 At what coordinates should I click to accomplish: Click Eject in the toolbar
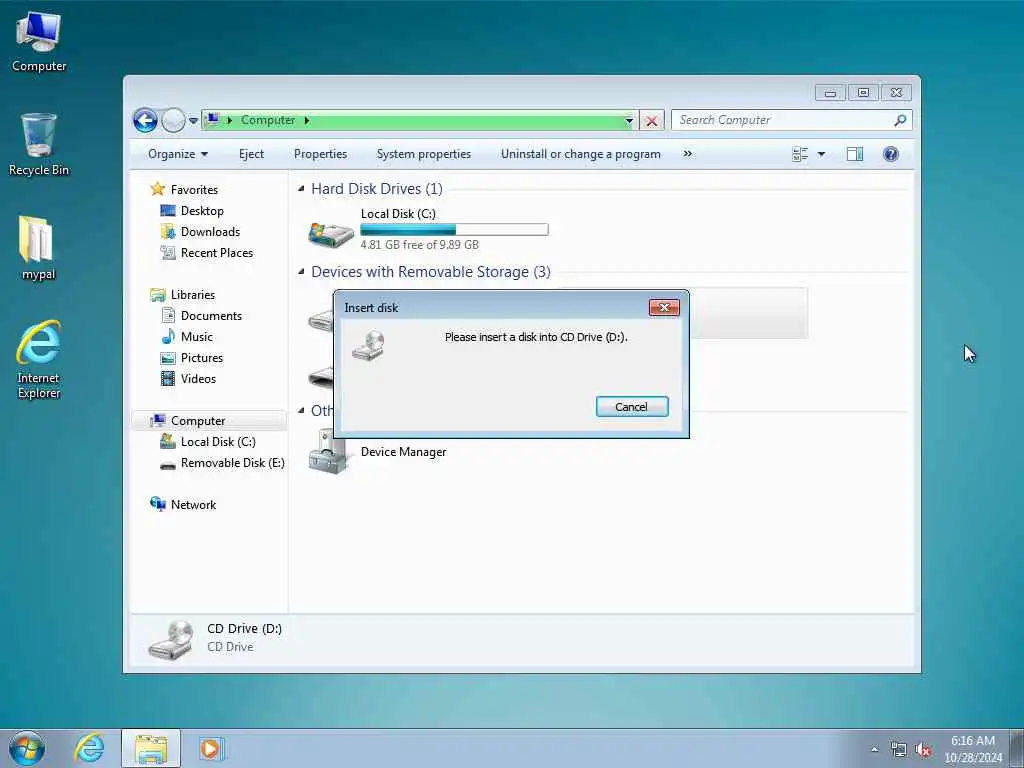[251, 154]
